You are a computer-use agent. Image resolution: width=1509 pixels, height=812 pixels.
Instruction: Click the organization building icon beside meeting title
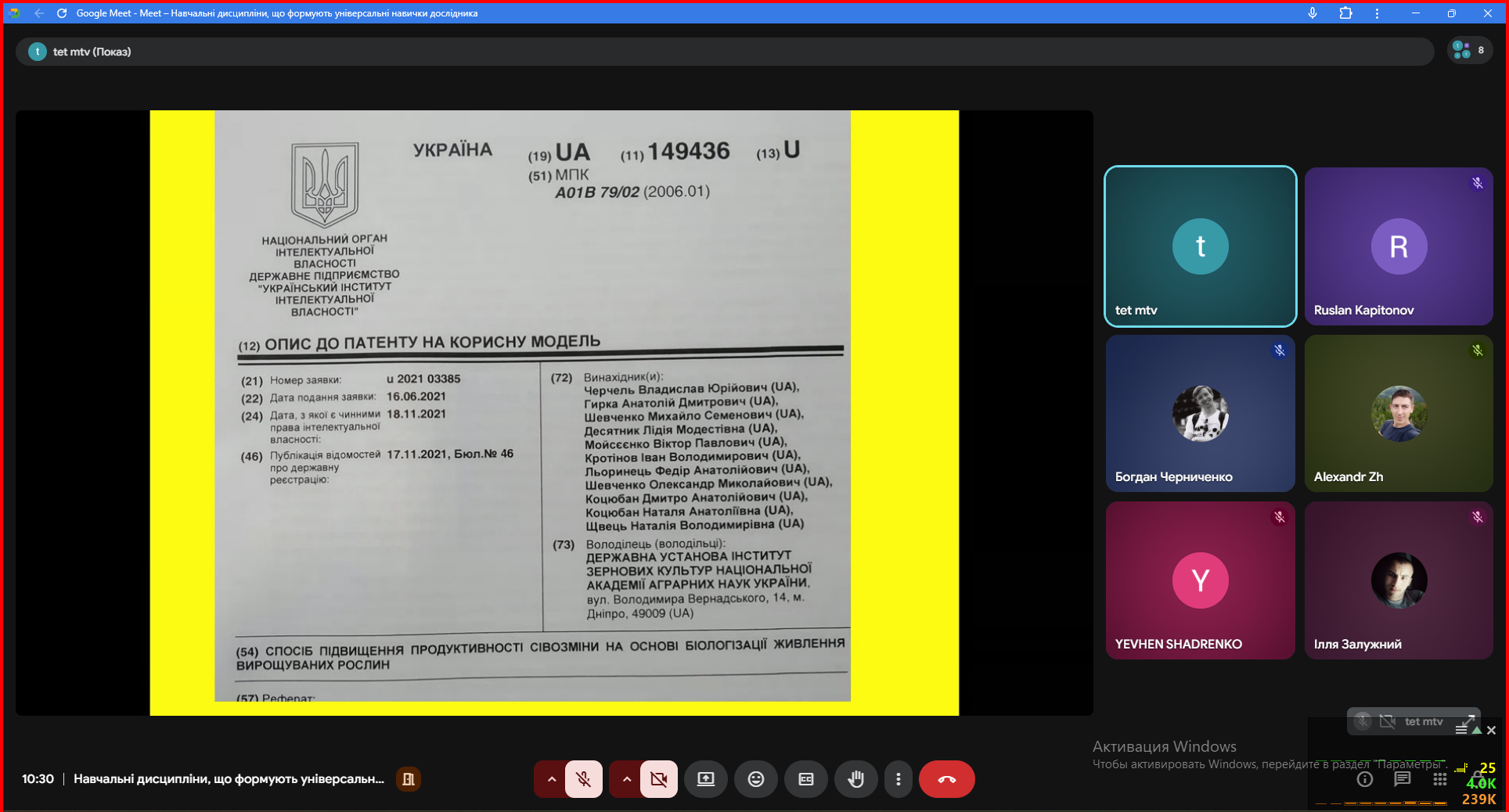(409, 779)
